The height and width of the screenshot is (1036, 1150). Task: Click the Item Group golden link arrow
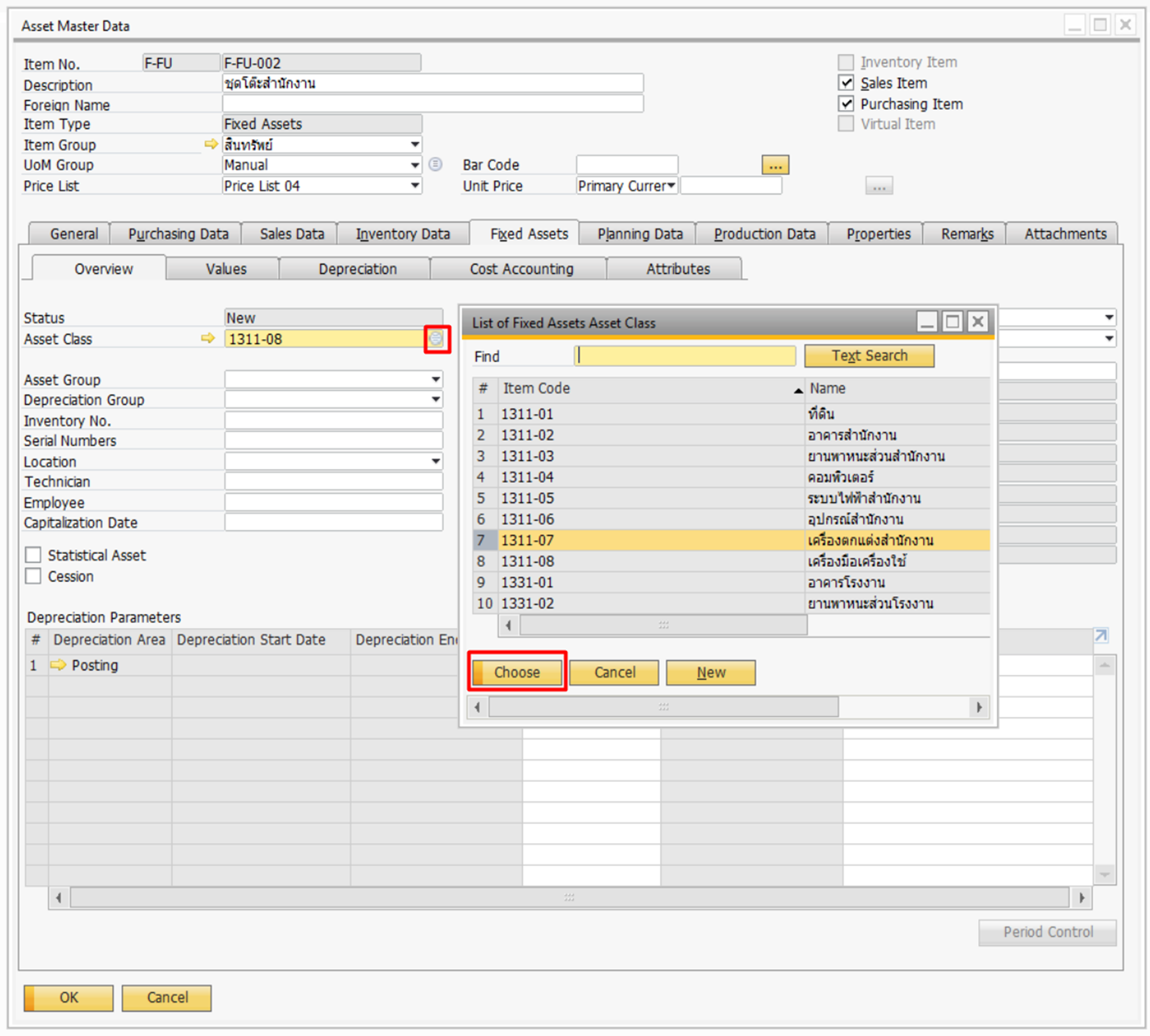(211, 144)
